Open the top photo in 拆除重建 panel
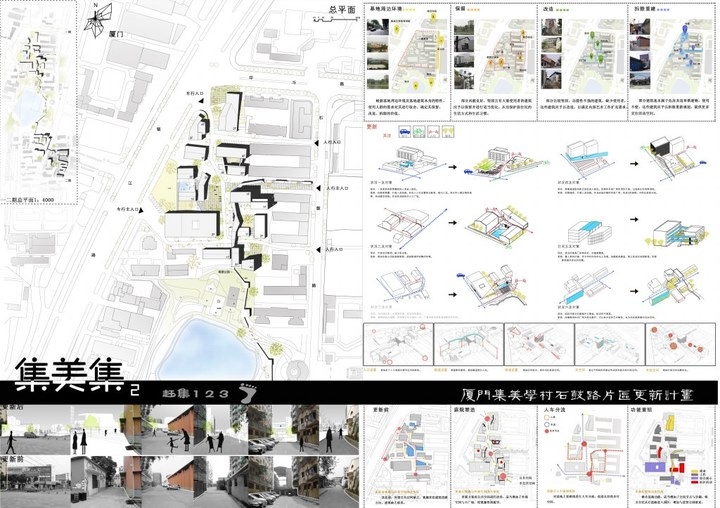 (x=640, y=27)
